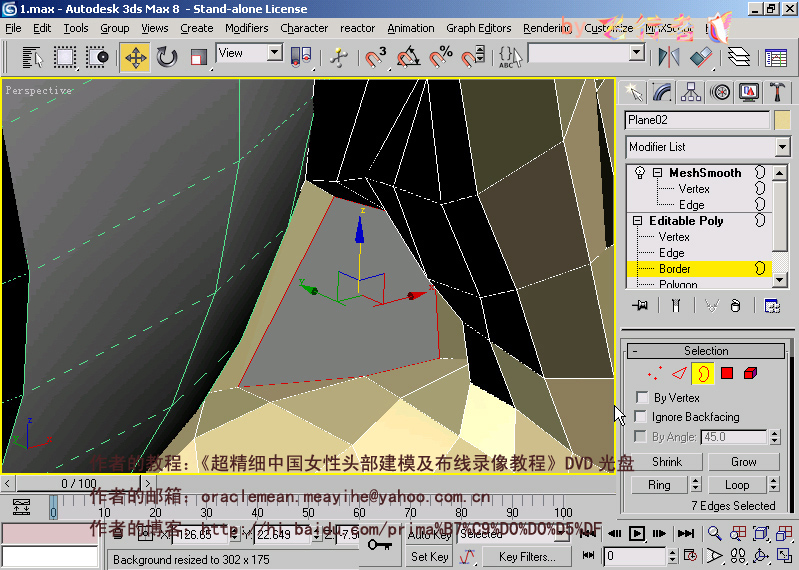Toggle MeshSmooth modifier light bulb
Image resolution: width=799 pixels, height=570 pixels.
click(x=640, y=173)
